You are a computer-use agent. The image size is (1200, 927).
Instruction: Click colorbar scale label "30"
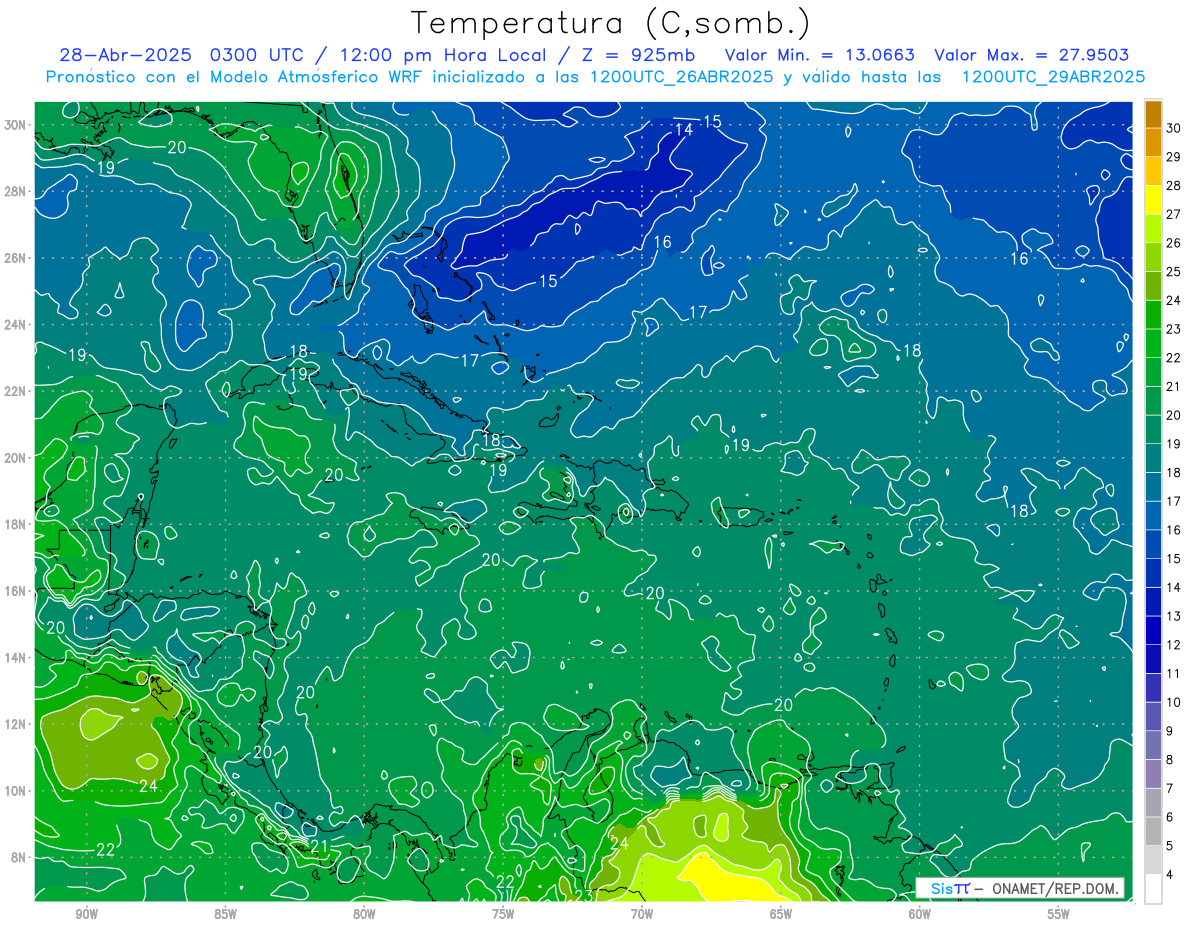[x=1174, y=129]
